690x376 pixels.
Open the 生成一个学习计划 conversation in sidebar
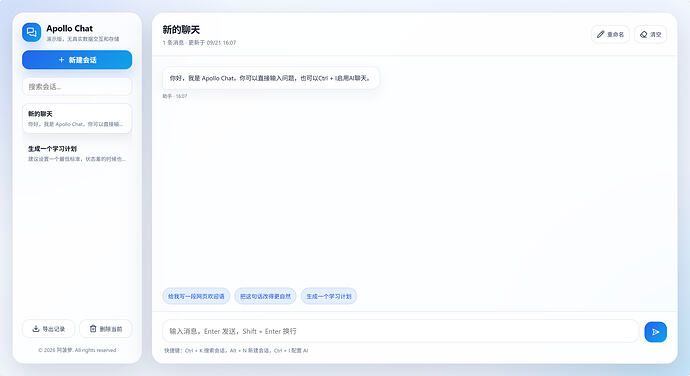click(77, 153)
